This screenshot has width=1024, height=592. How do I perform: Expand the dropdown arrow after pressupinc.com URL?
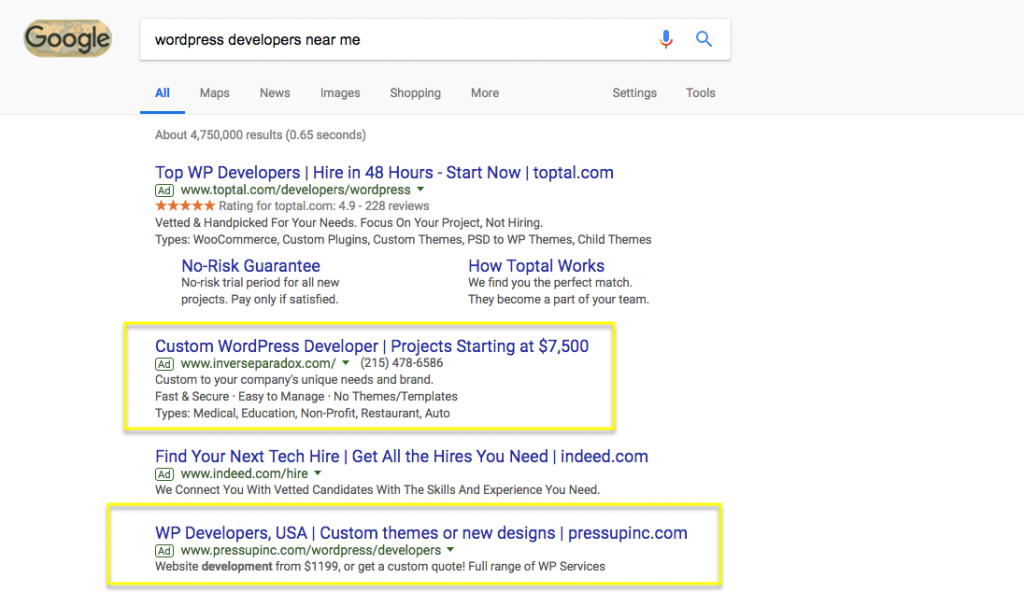[x=450, y=550]
